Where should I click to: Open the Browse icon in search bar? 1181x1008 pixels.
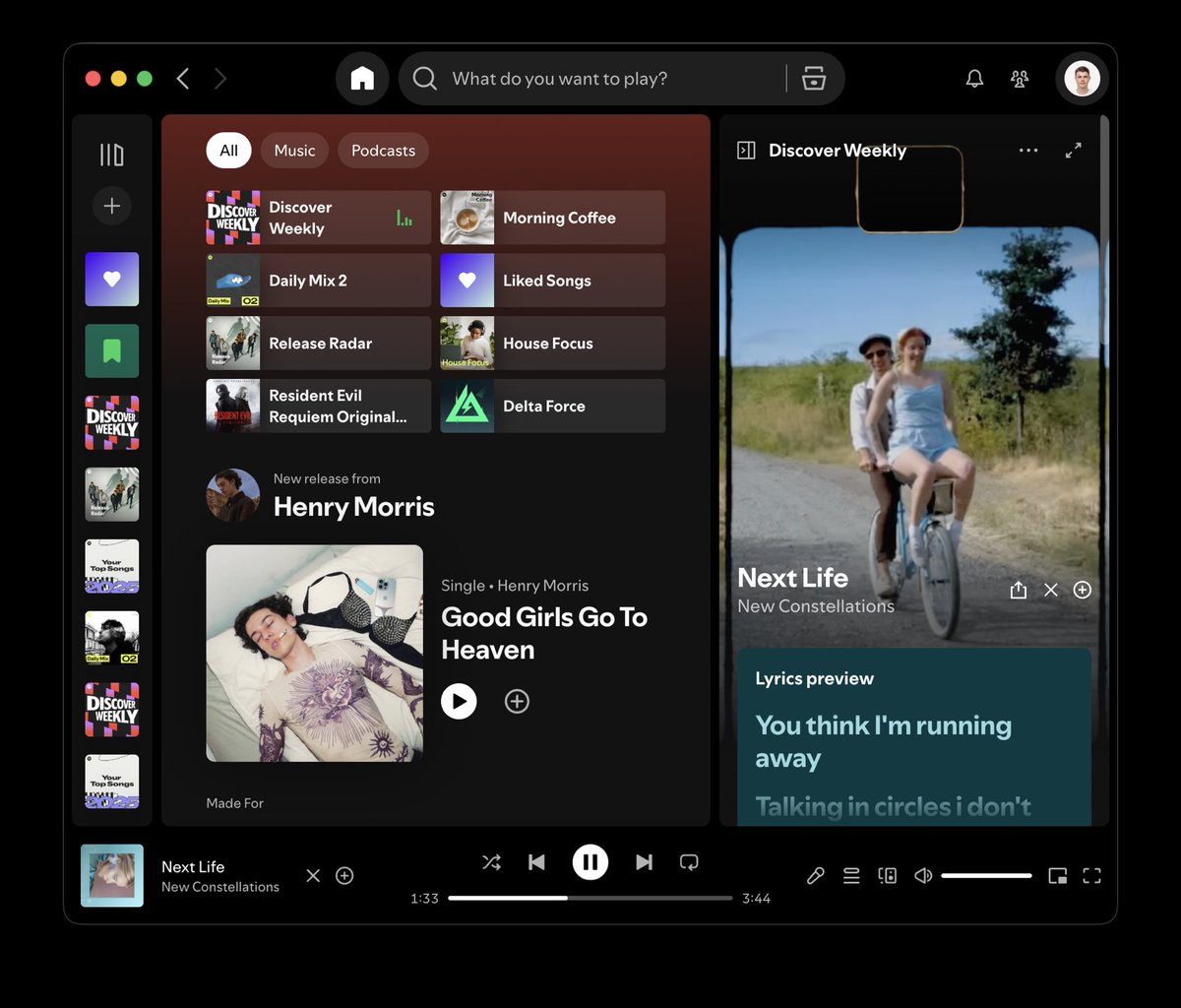(x=814, y=79)
